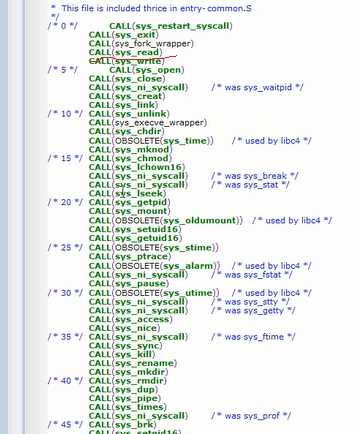Click the CALL(OBSOLETE(sys_utime)) entry
The image size is (362, 434).
(x=154, y=293)
